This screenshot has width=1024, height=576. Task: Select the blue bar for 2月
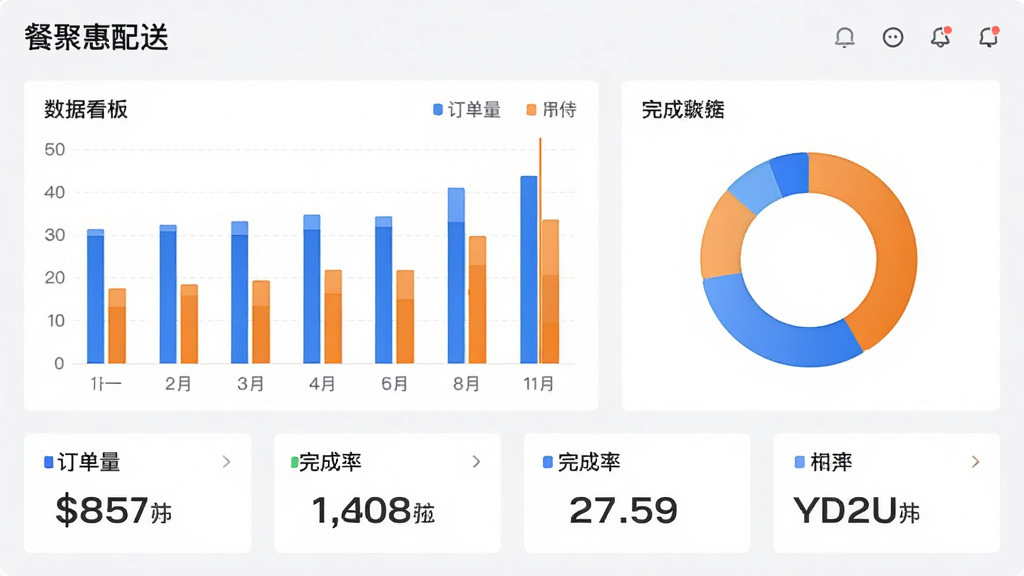point(168,294)
